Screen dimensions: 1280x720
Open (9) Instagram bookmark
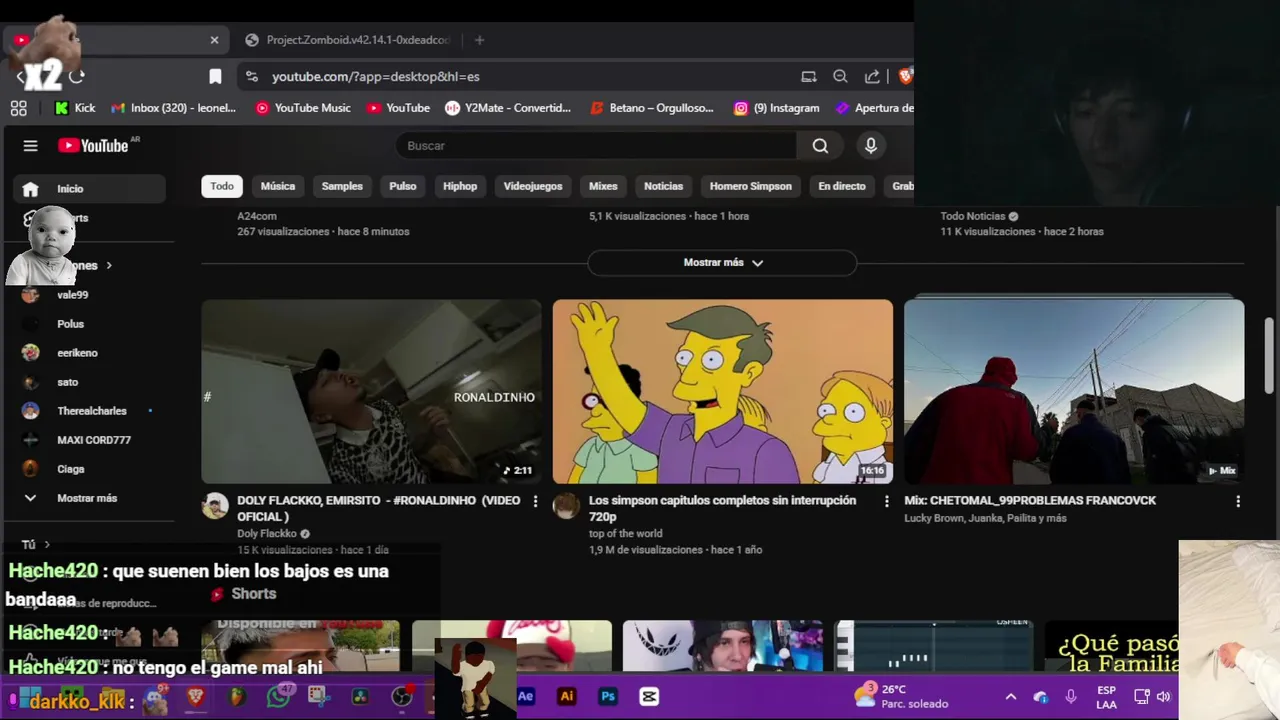(777, 108)
